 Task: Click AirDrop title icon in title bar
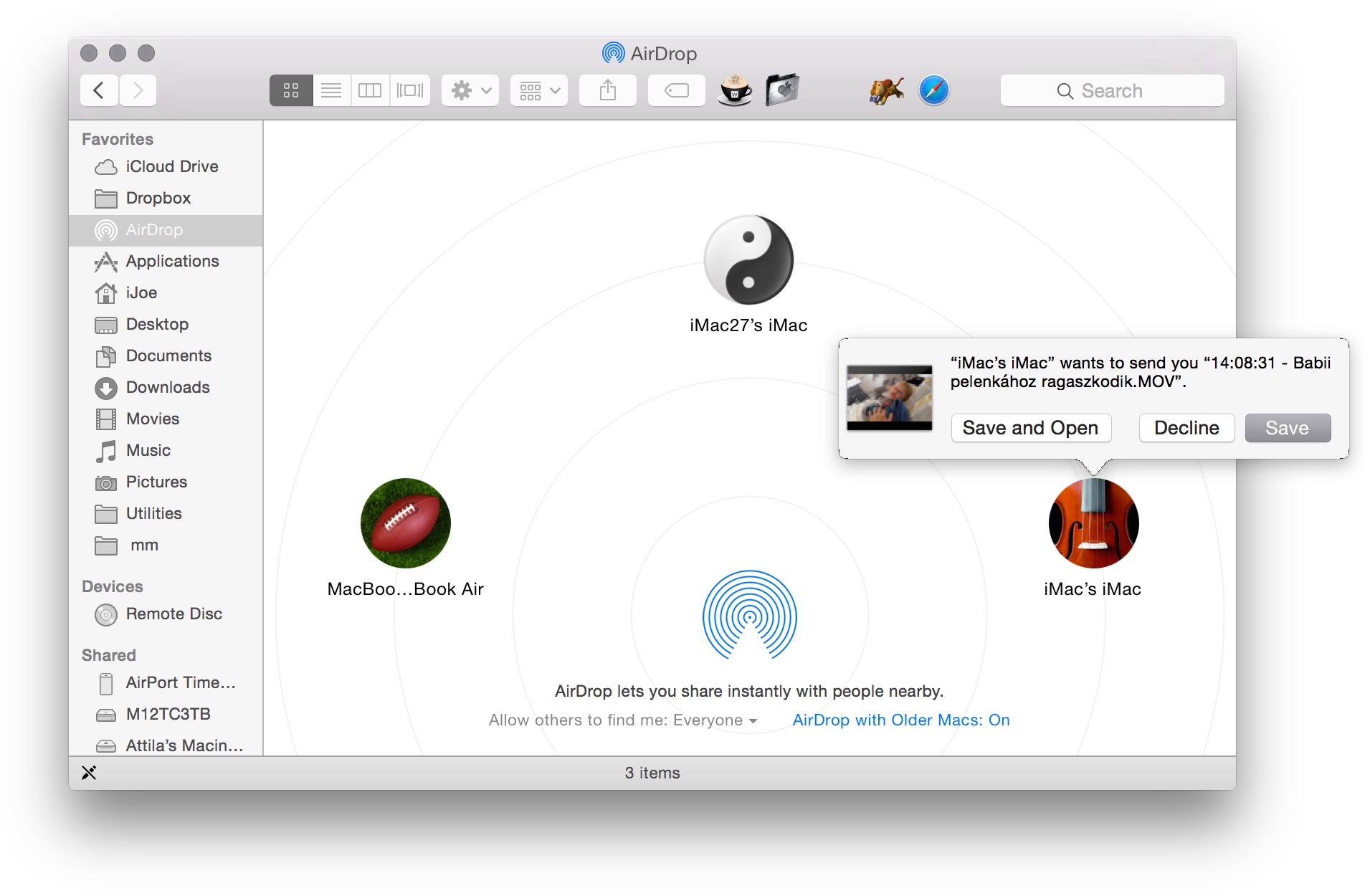coord(613,53)
